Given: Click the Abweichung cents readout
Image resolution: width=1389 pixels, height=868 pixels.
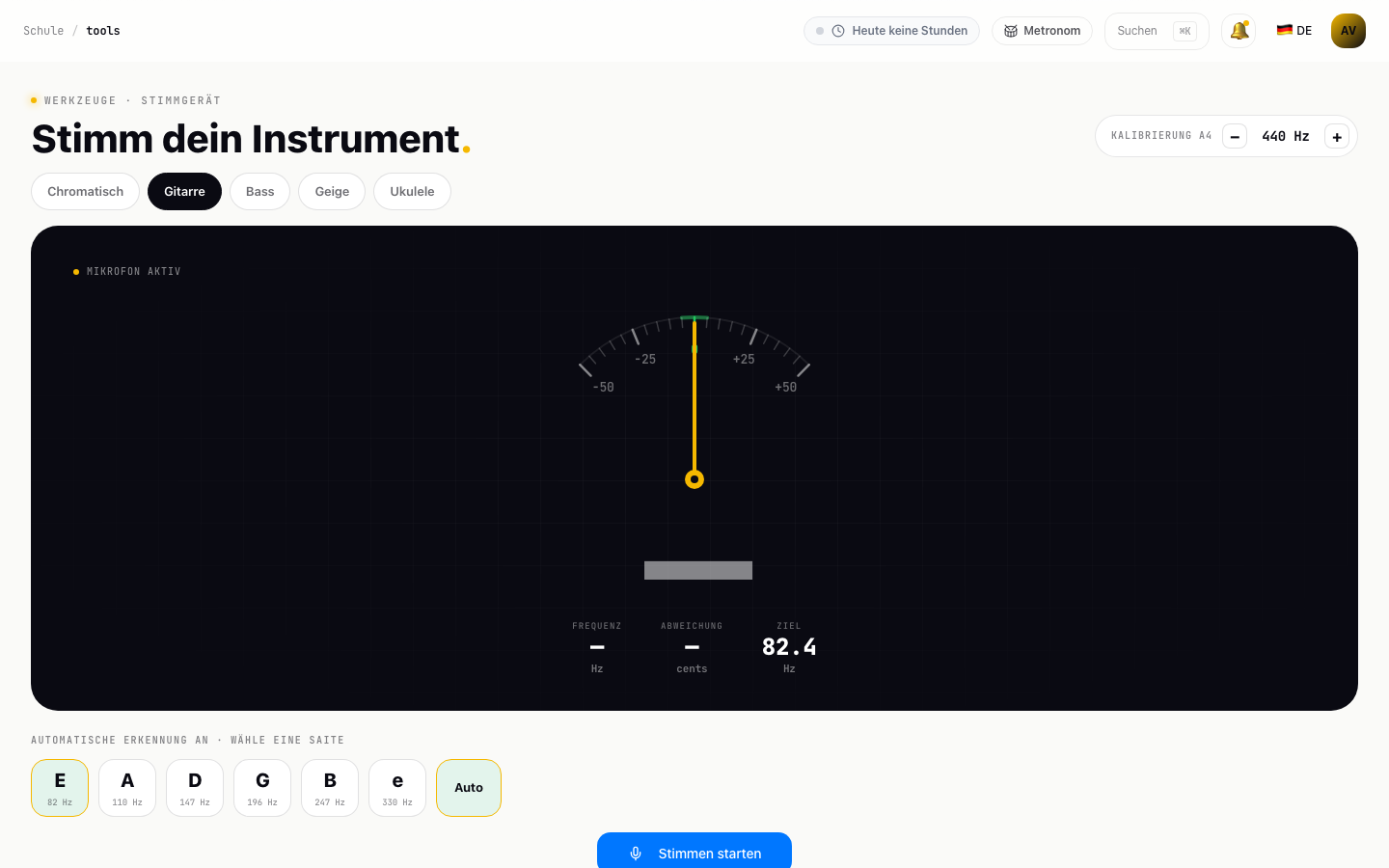Looking at the screenshot, I should [692, 647].
